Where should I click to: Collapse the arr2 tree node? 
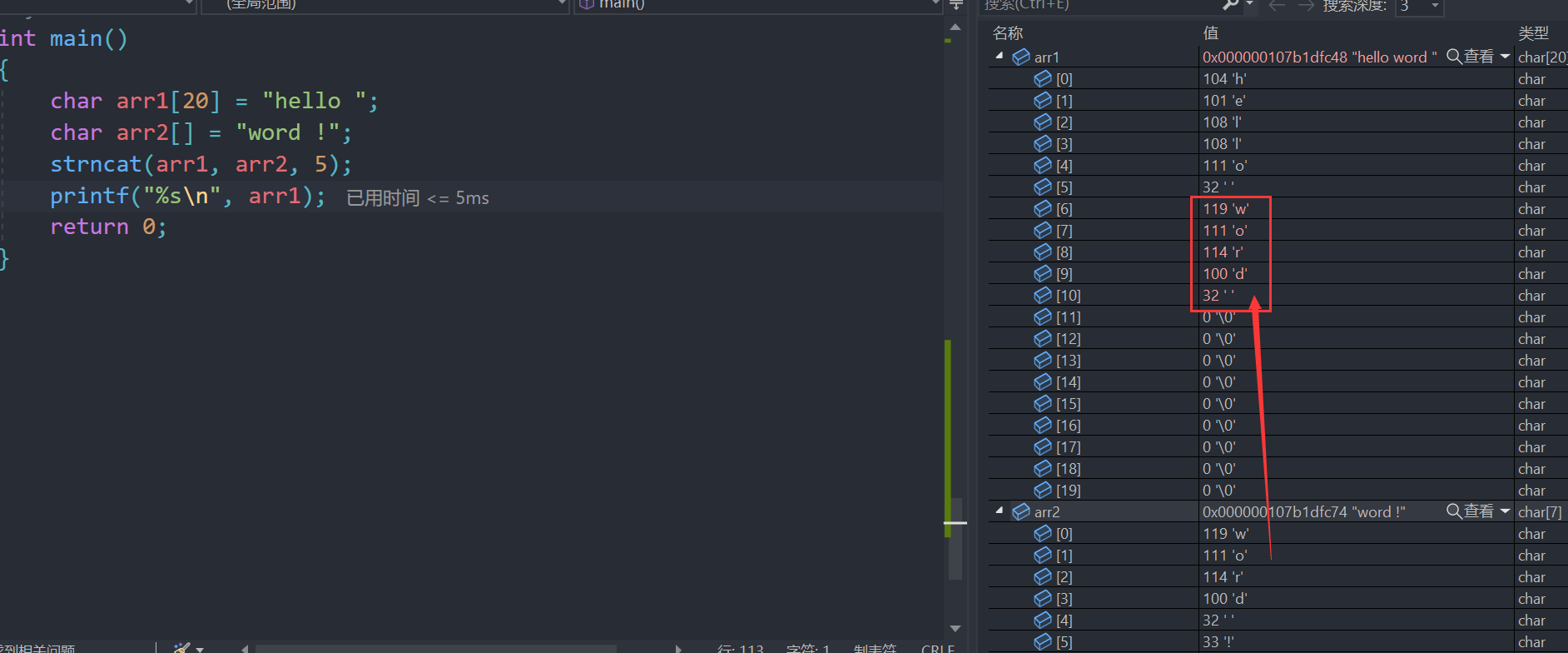tap(1000, 511)
